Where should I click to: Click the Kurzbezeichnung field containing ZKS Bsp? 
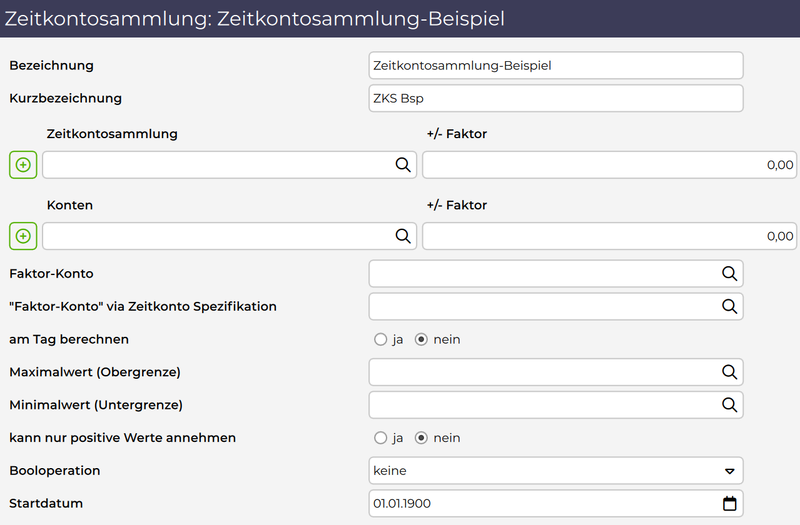[x=555, y=99]
